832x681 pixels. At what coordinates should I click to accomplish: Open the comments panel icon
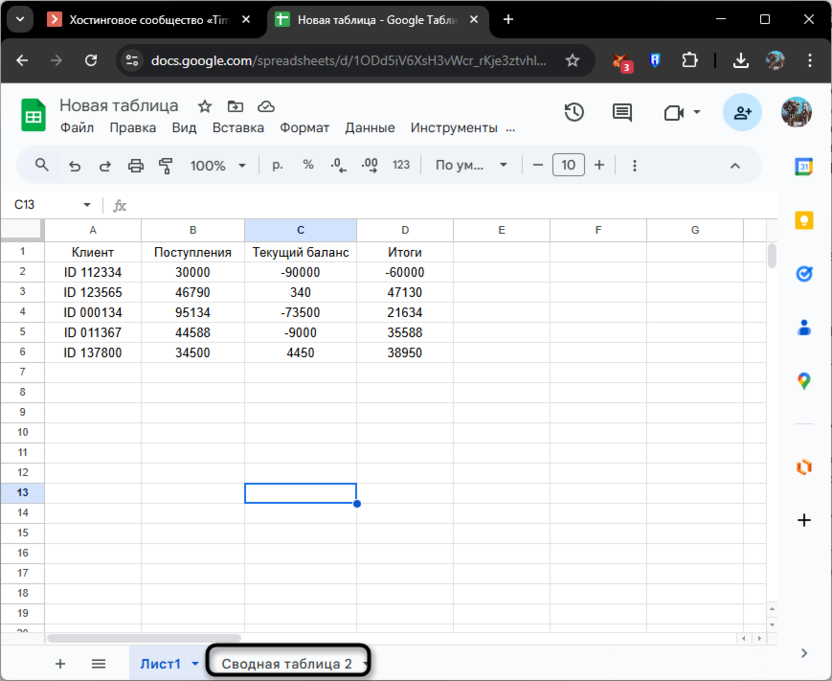coord(622,113)
